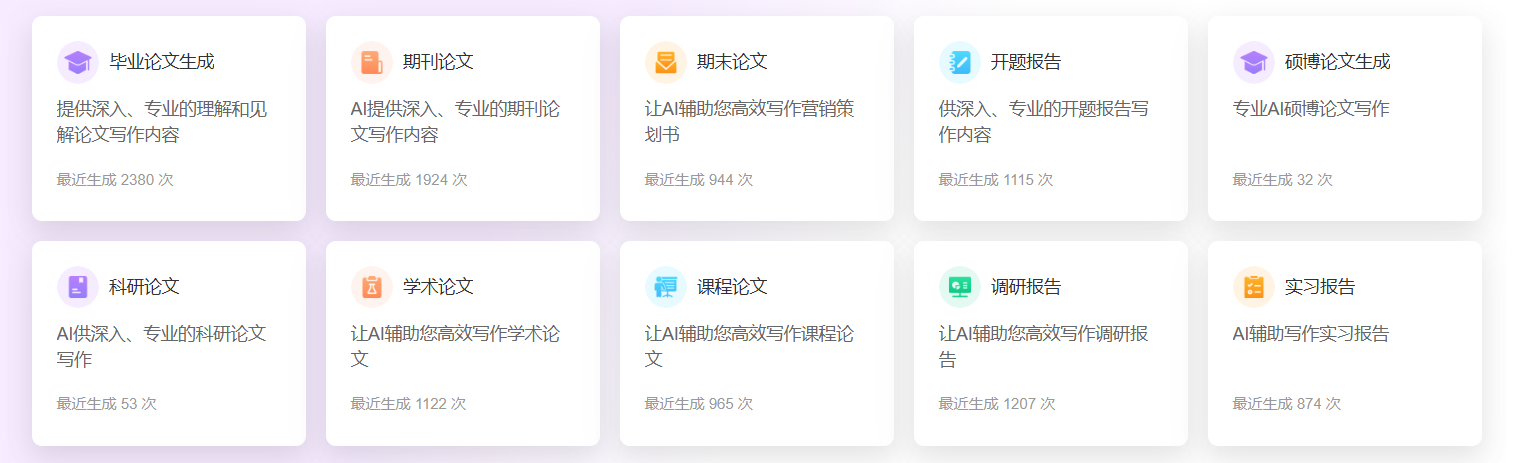Image resolution: width=1524 pixels, height=463 pixels.
Task: Click description AI提供深入、专业的期刊论文写作内容
Action: 456,122
